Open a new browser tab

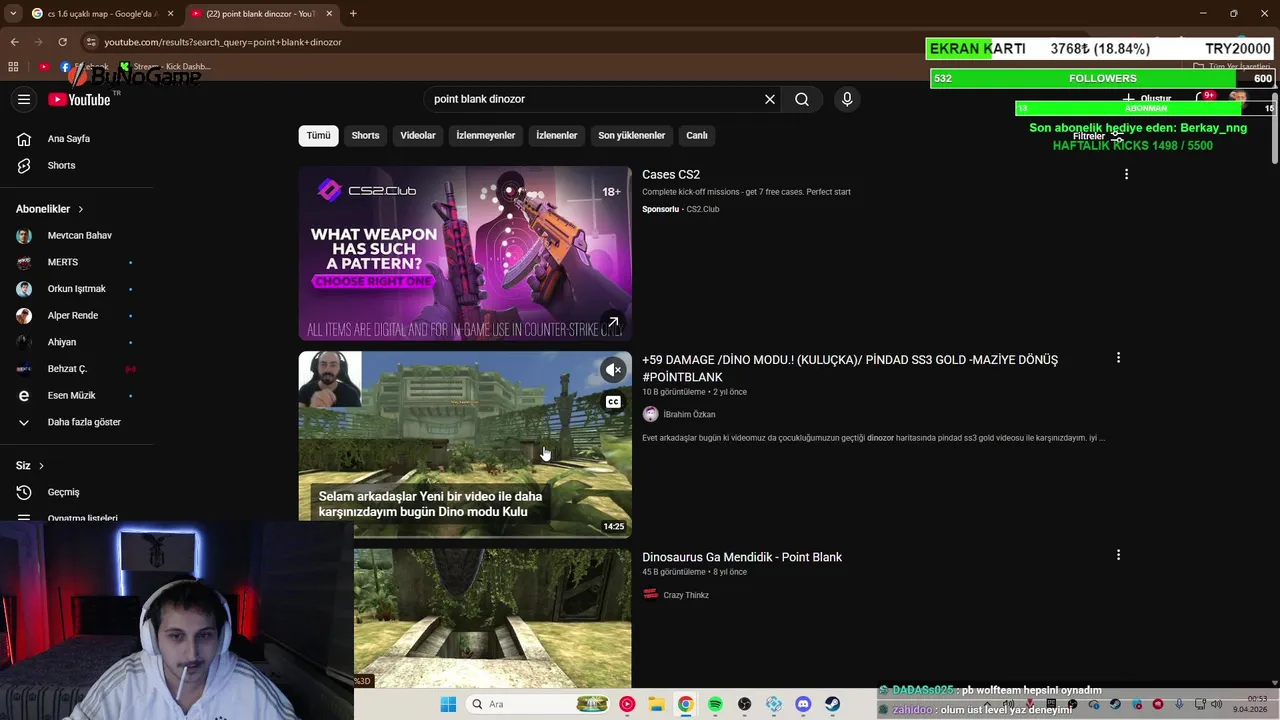click(x=353, y=14)
